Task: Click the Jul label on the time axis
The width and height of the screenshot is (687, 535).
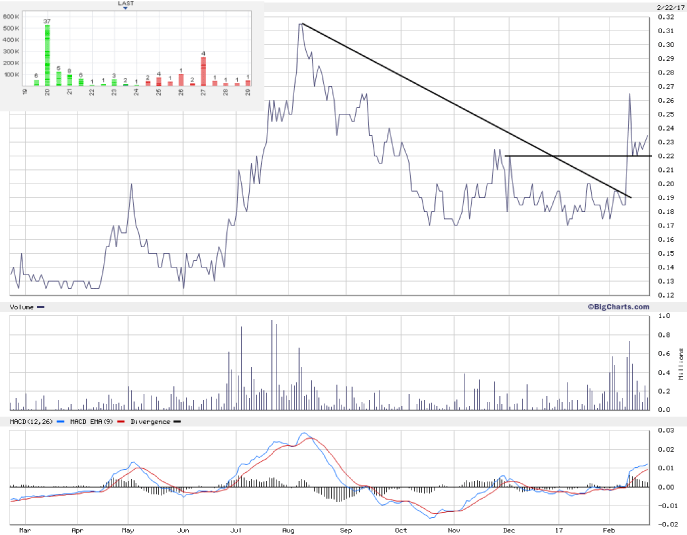Action: pos(237,525)
